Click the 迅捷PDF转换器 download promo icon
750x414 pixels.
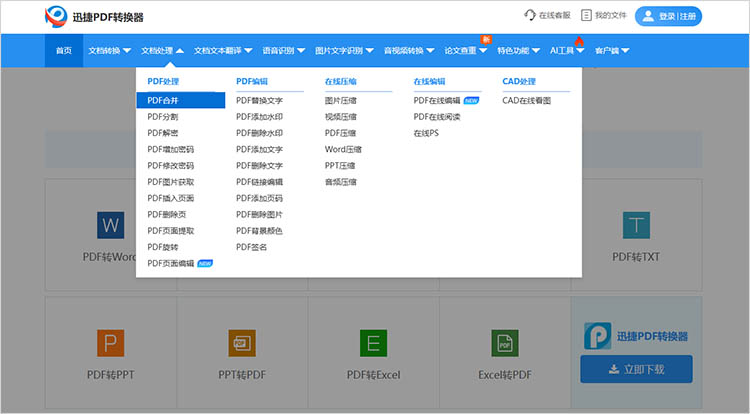tap(597, 336)
